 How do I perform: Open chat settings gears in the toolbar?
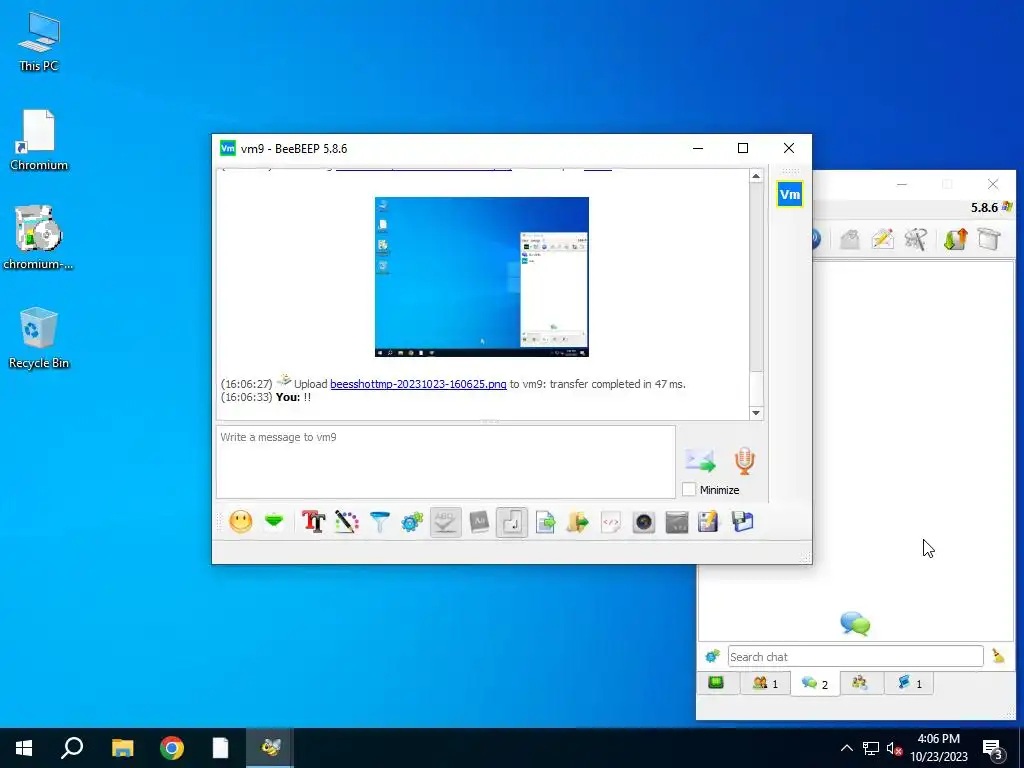[412, 522]
